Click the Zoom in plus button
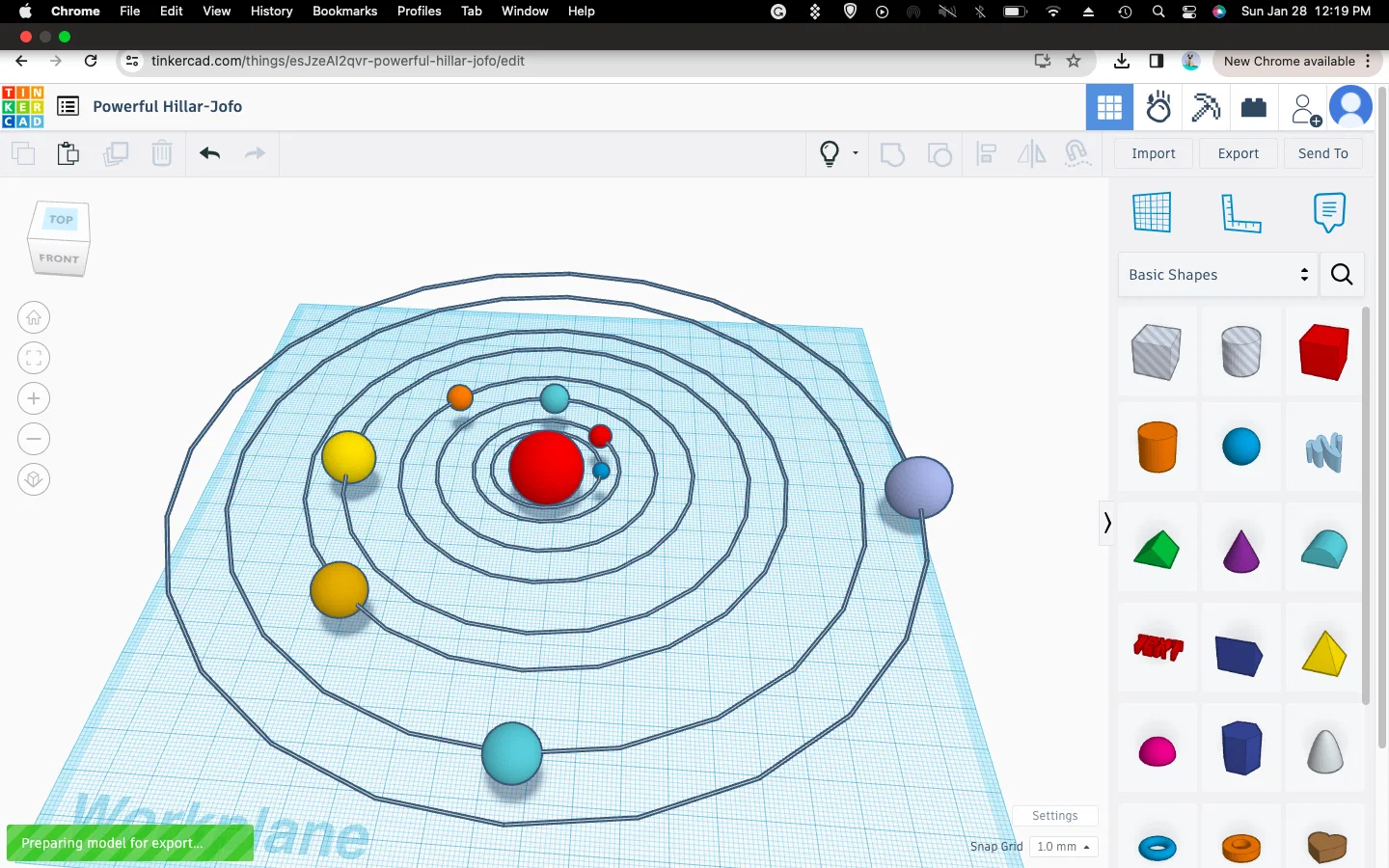The width and height of the screenshot is (1389, 868). click(34, 398)
